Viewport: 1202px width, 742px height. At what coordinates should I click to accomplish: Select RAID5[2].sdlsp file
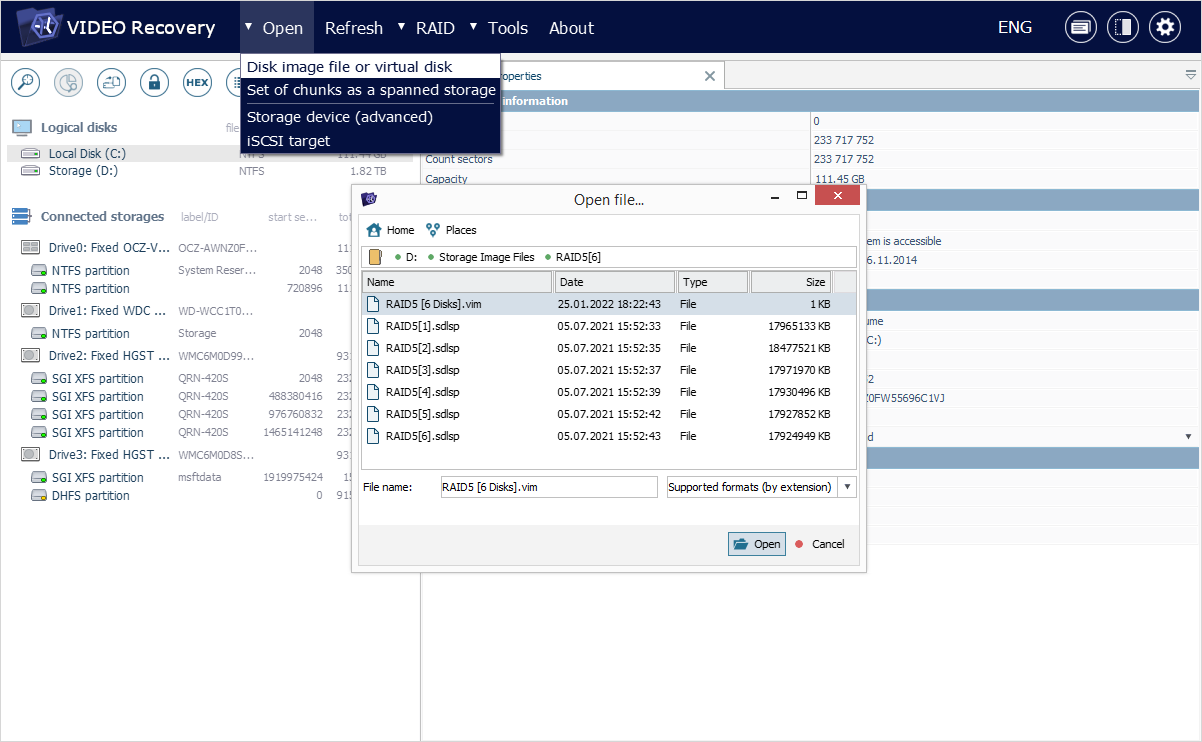tap(608, 348)
